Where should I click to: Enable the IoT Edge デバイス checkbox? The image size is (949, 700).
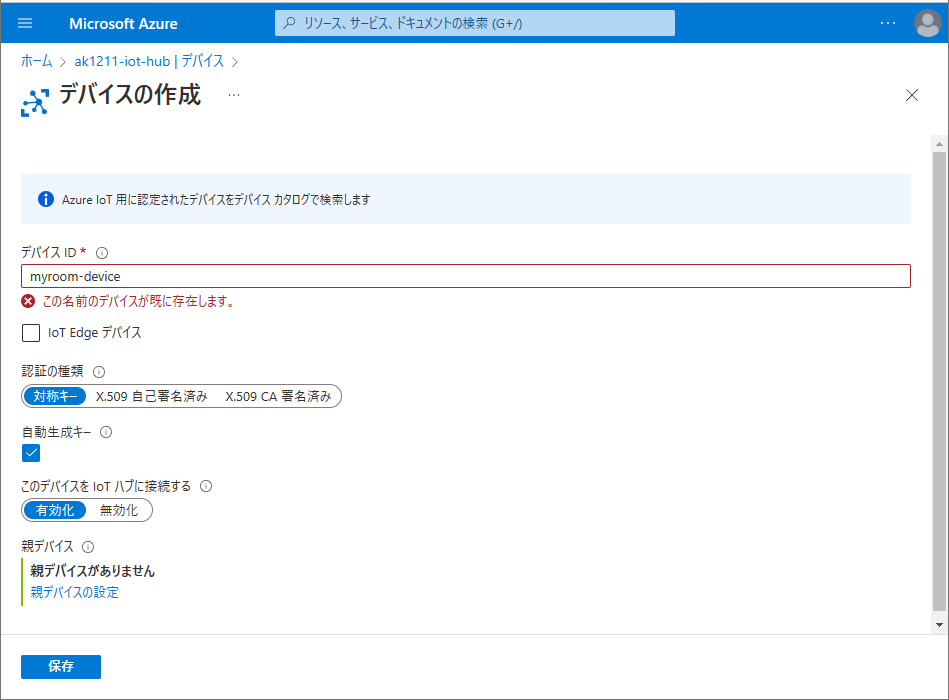coord(31,333)
